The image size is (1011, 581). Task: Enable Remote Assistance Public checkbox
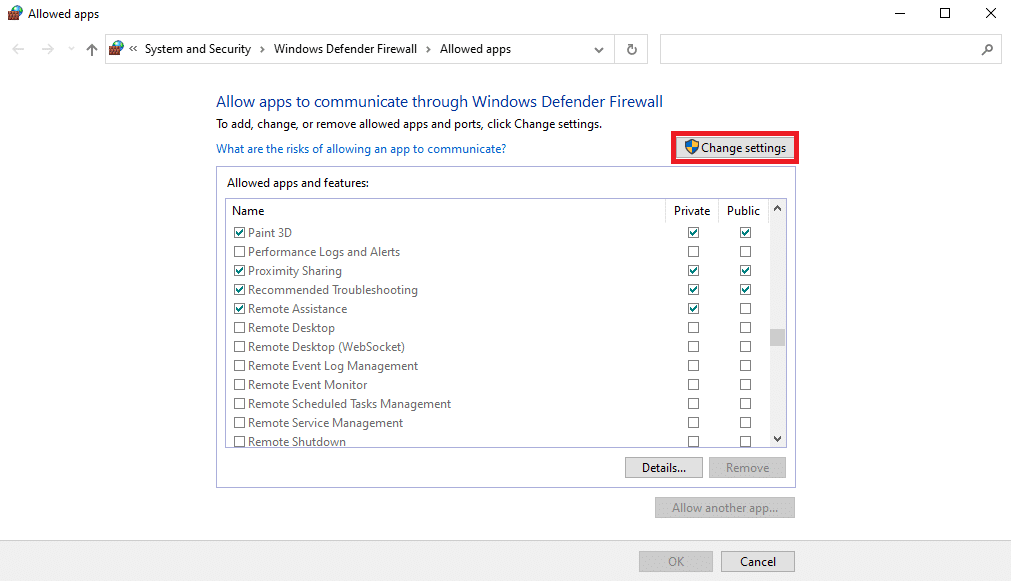745,308
